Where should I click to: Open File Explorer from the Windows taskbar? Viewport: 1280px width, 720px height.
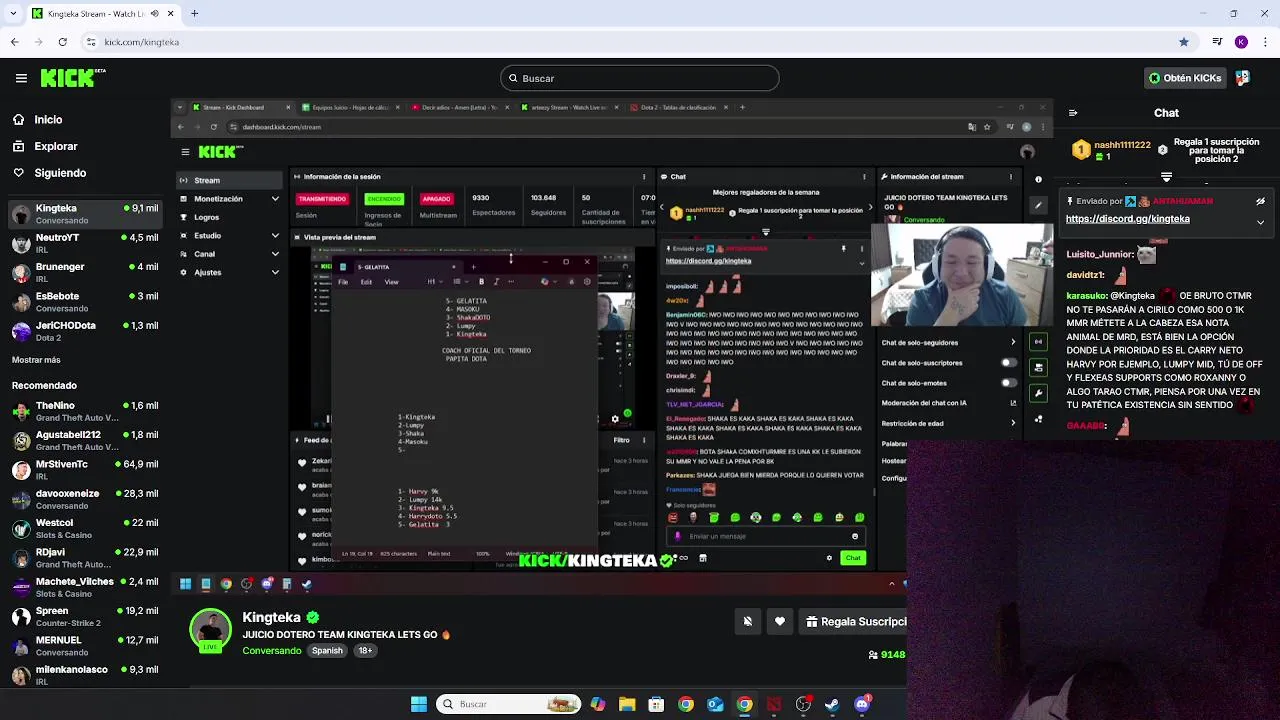pos(626,704)
